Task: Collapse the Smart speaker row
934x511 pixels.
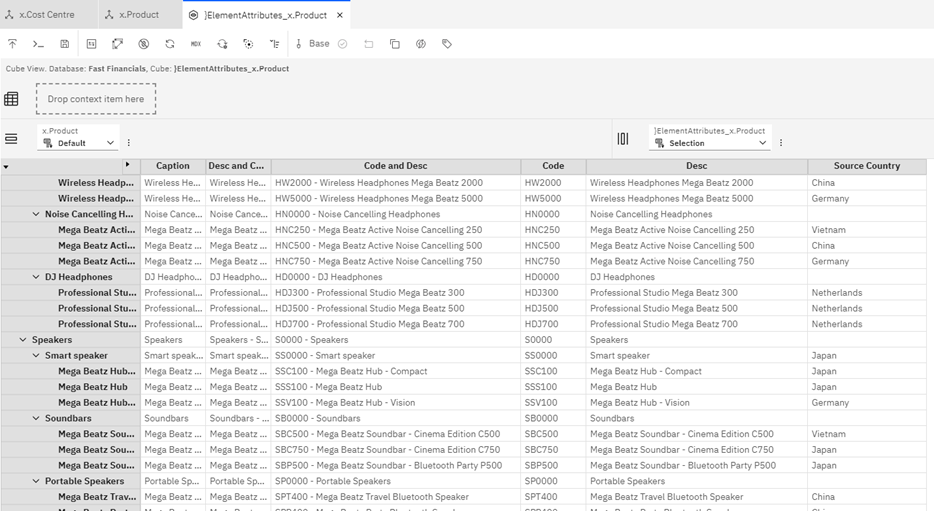Action: tap(36, 356)
